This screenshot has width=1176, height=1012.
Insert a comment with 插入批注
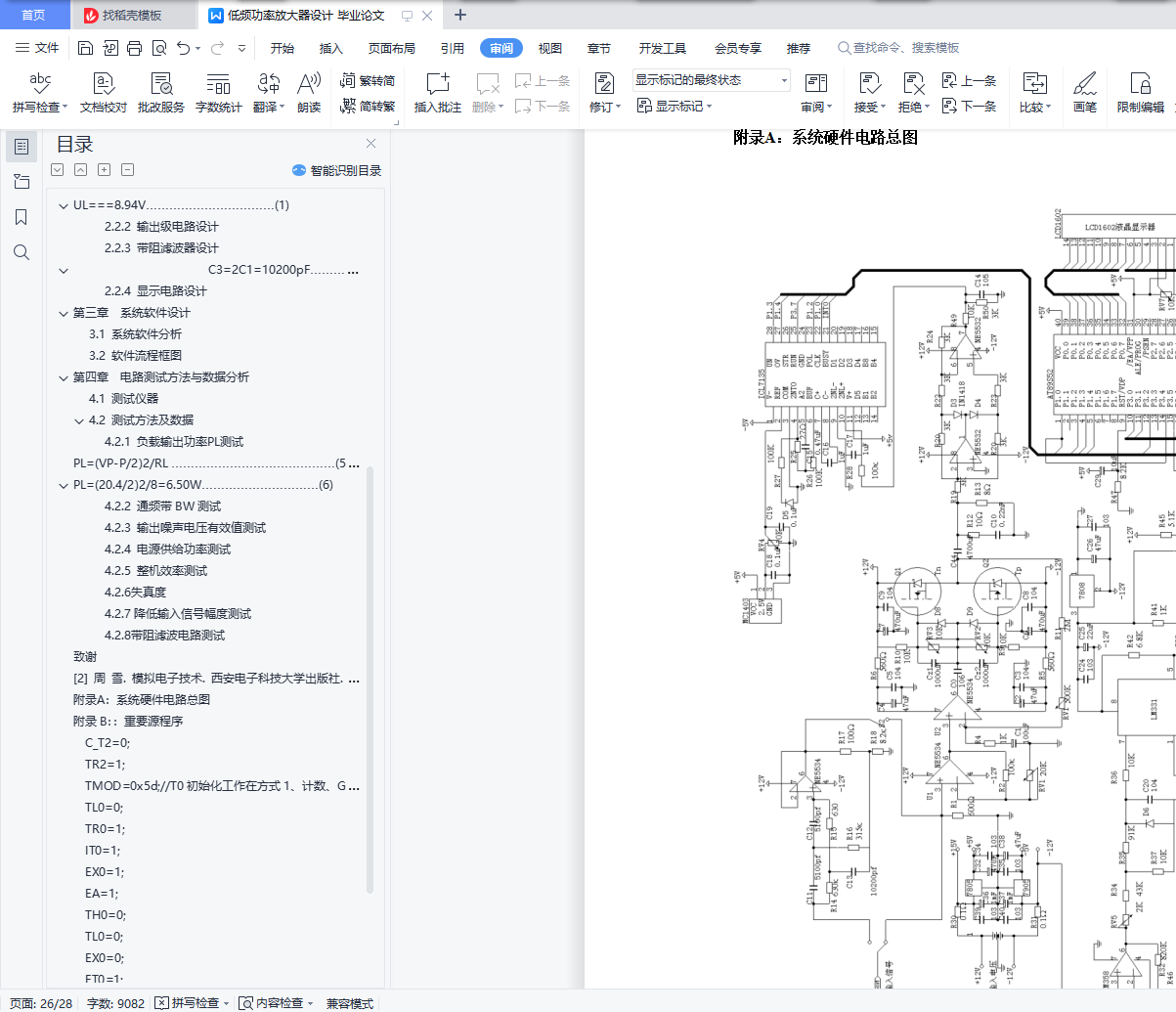pos(437,93)
